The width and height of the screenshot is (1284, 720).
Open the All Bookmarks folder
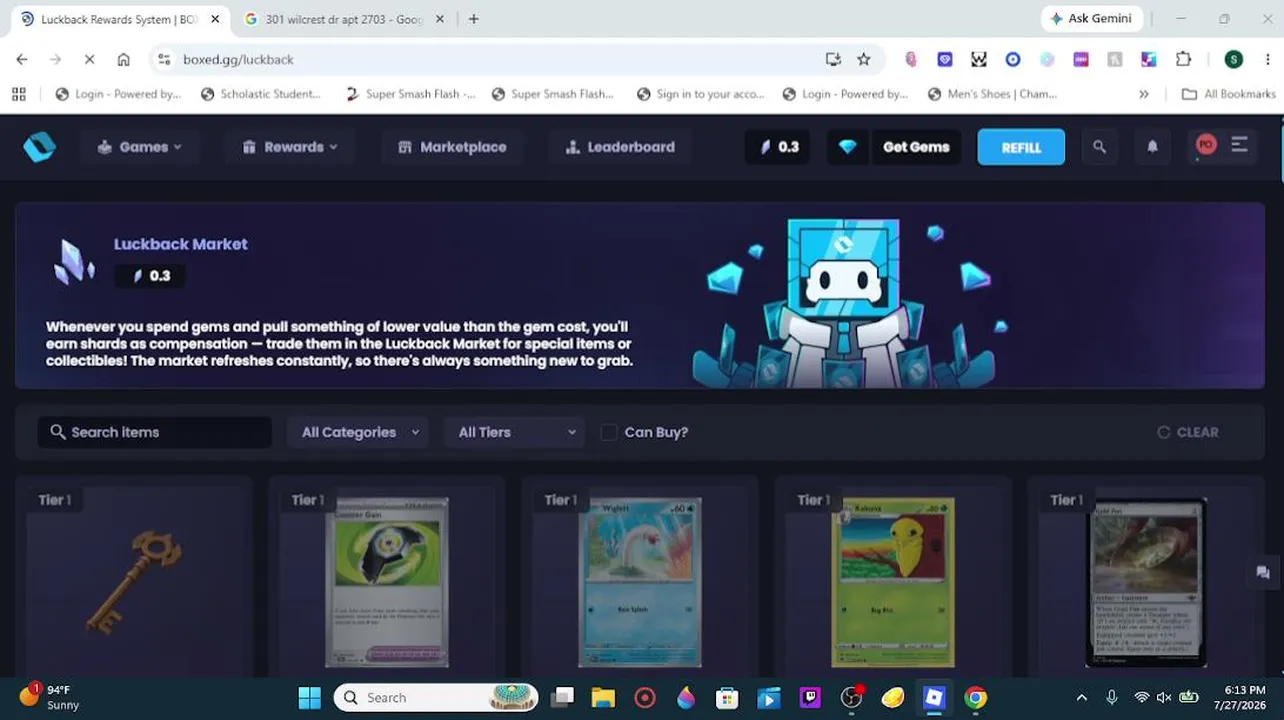pyautogui.click(x=1228, y=94)
